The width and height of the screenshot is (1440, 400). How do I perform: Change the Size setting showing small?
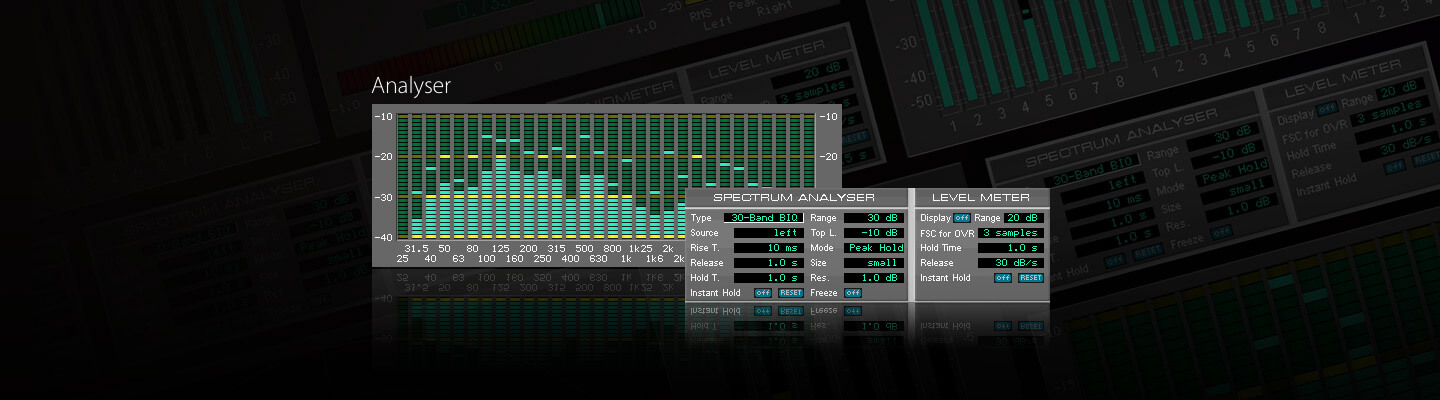click(x=873, y=262)
